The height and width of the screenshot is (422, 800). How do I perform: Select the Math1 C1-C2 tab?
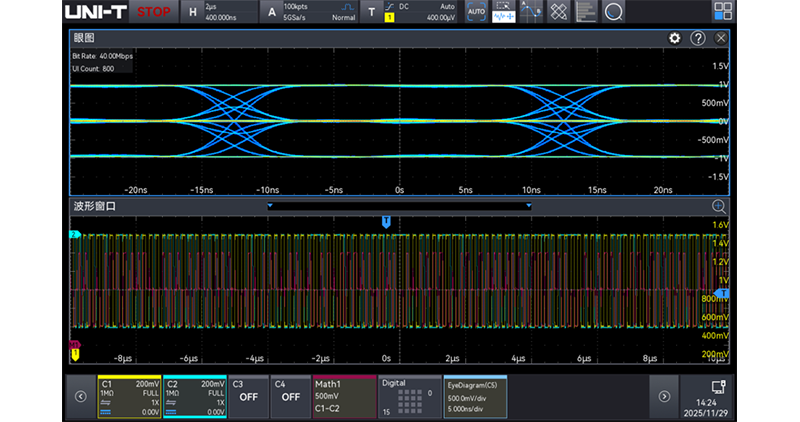click(x=343, y=396)
